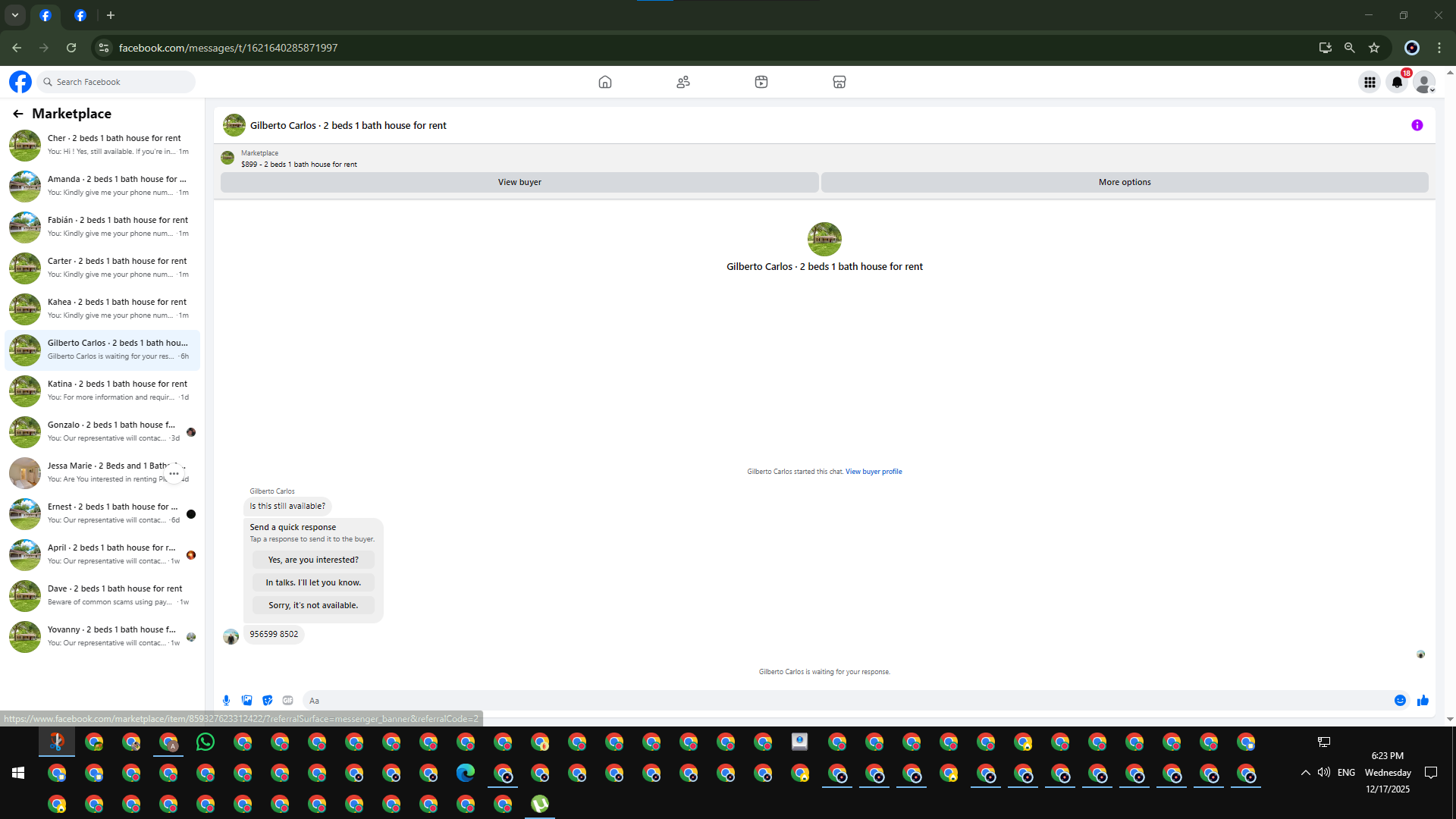Click the emoji smiley icon
The width and height of the screenshot is (1456, 819).
pos(1400,700)
